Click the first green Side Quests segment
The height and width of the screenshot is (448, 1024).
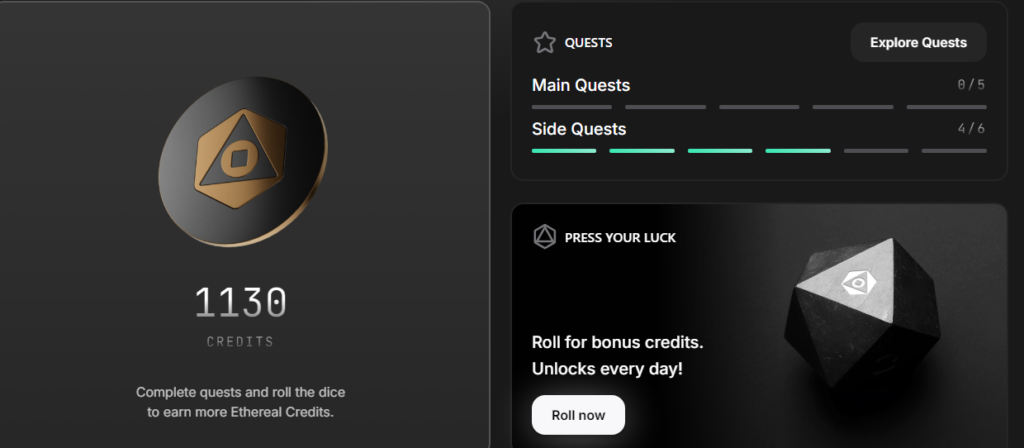pos(564,151)
